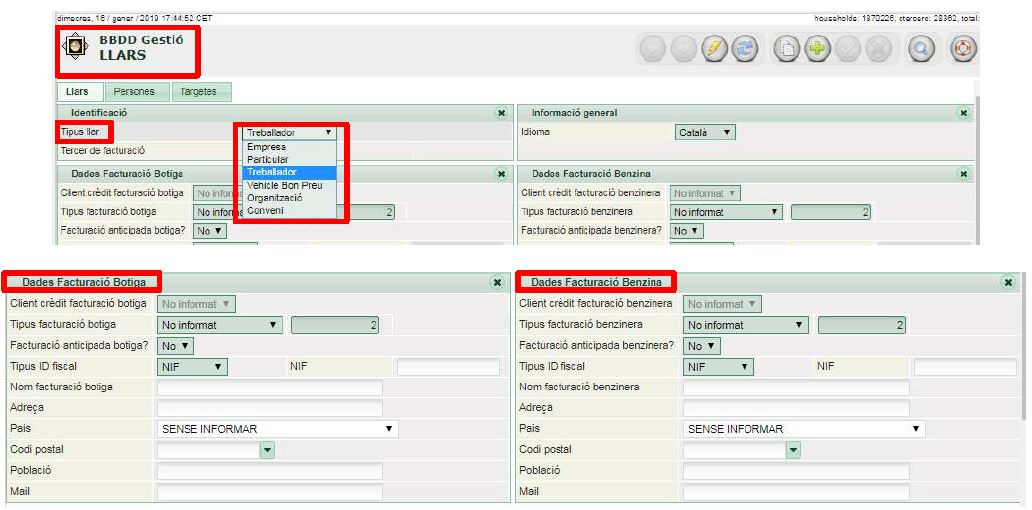The height and width of the screenshot is (510, 1032).
Task: Click the Mail field under Facturació Benzina
Action: [x=796, y=492]
